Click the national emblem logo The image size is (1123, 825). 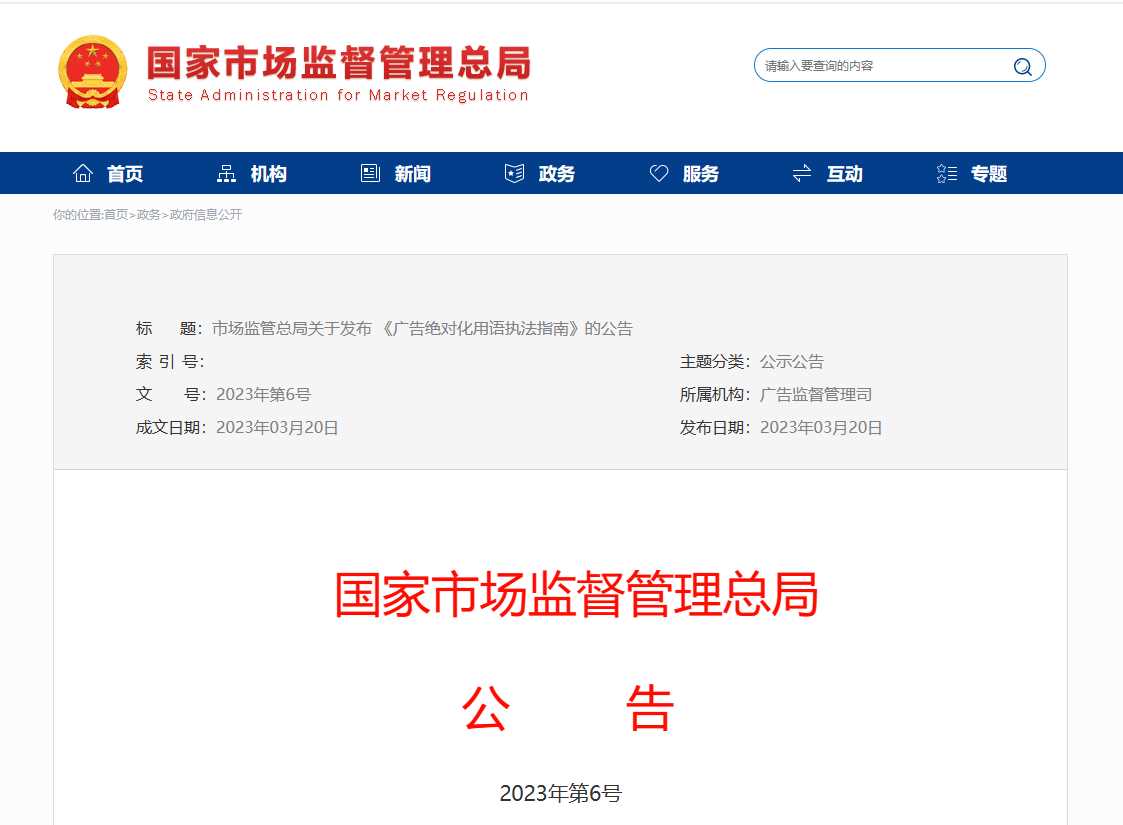[x=92, y=72]
